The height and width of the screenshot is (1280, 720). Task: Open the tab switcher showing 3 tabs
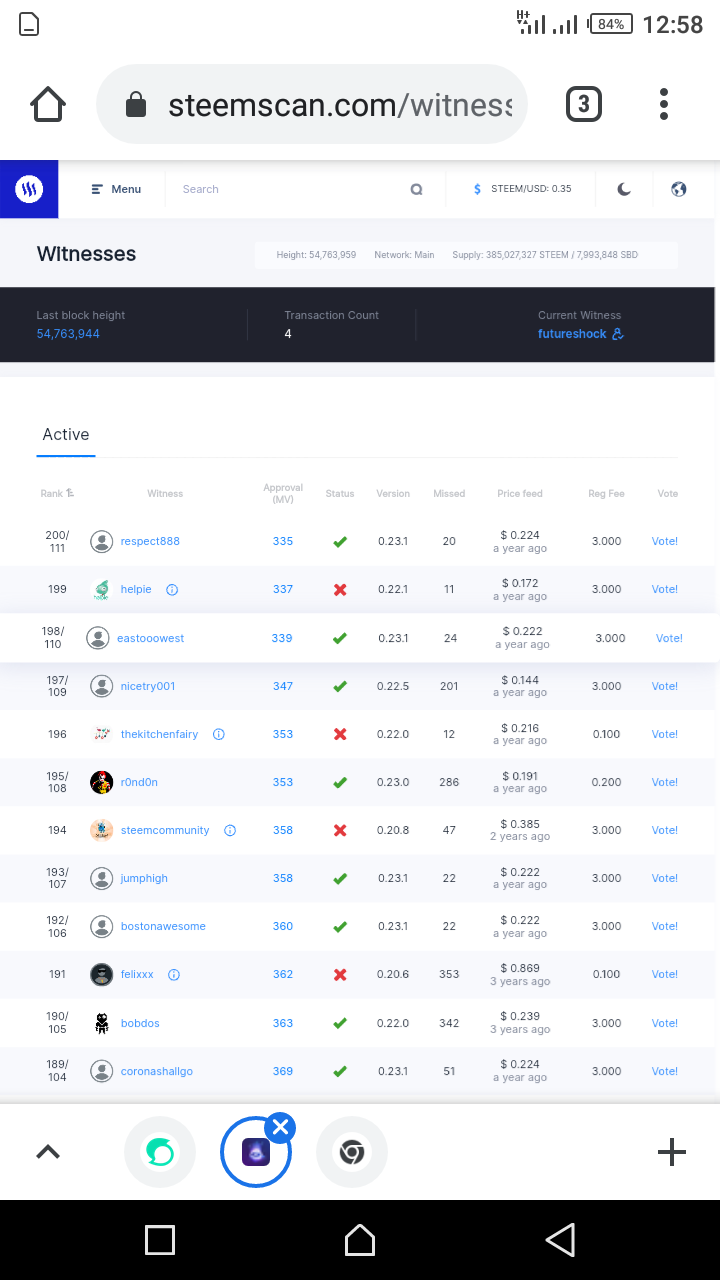pos(584,104)
